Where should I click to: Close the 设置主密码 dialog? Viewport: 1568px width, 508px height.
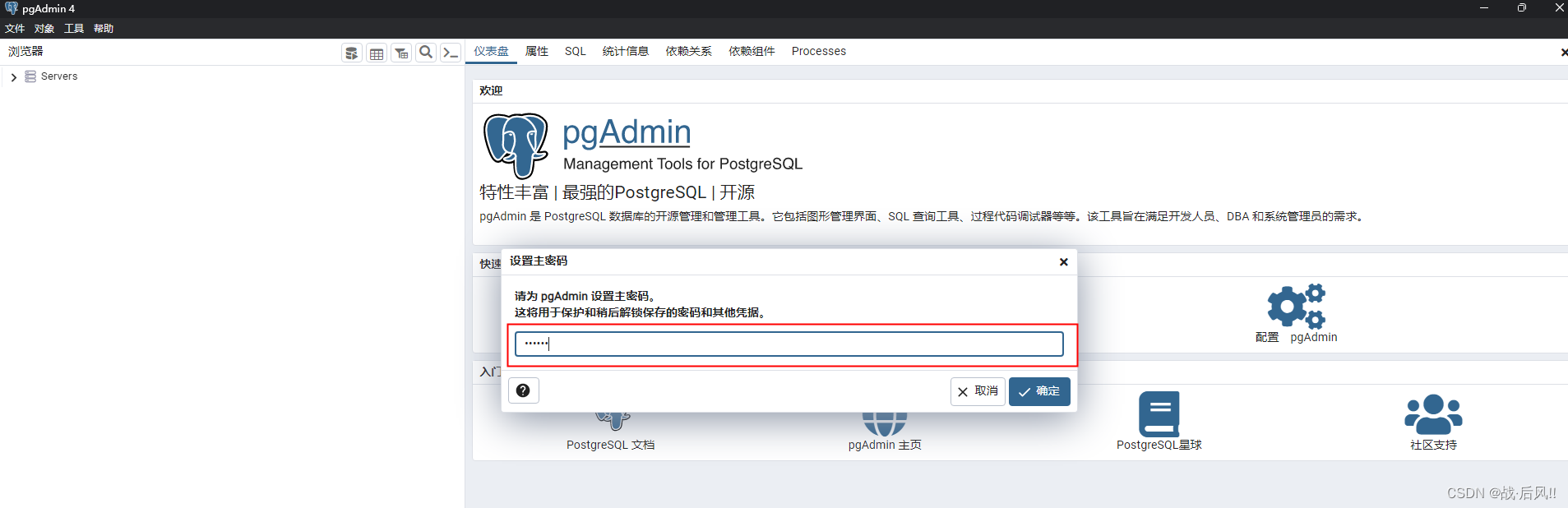[1063, 262]
